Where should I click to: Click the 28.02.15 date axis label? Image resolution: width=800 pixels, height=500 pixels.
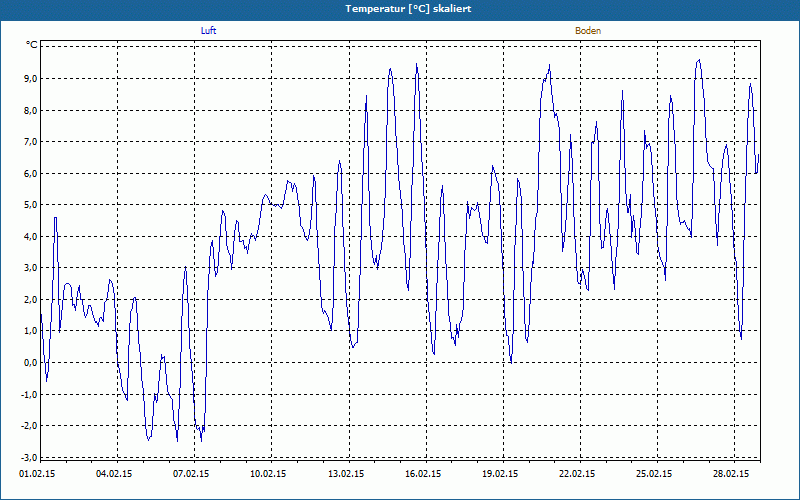[731, 474]
